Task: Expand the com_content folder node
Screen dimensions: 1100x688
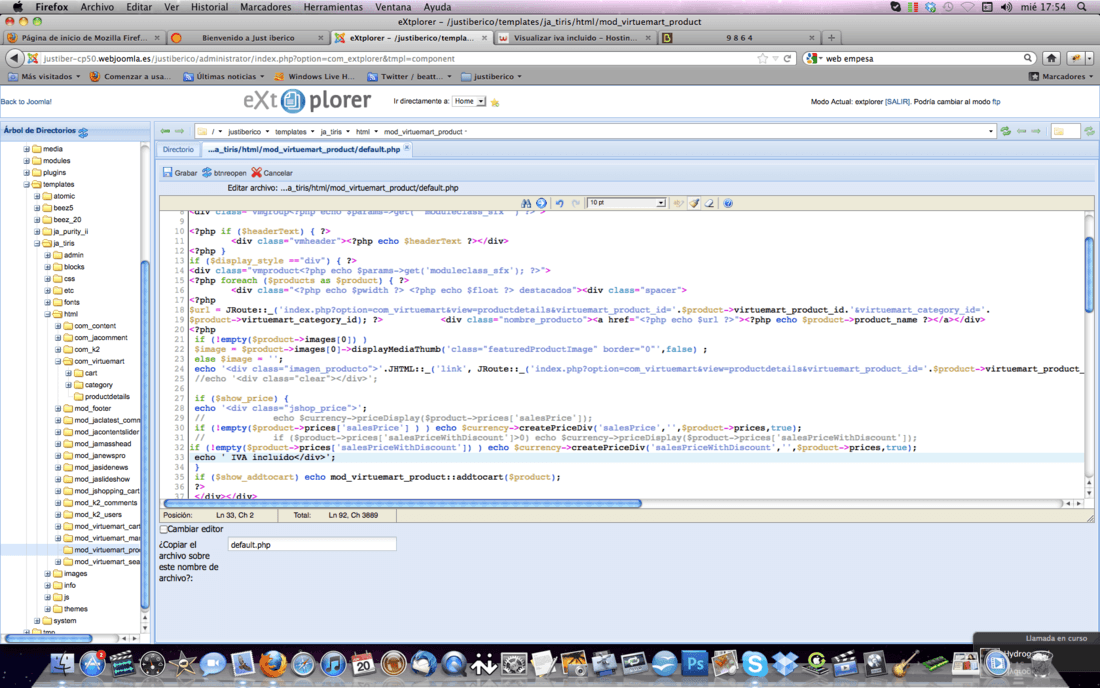Action: (58, 326)
